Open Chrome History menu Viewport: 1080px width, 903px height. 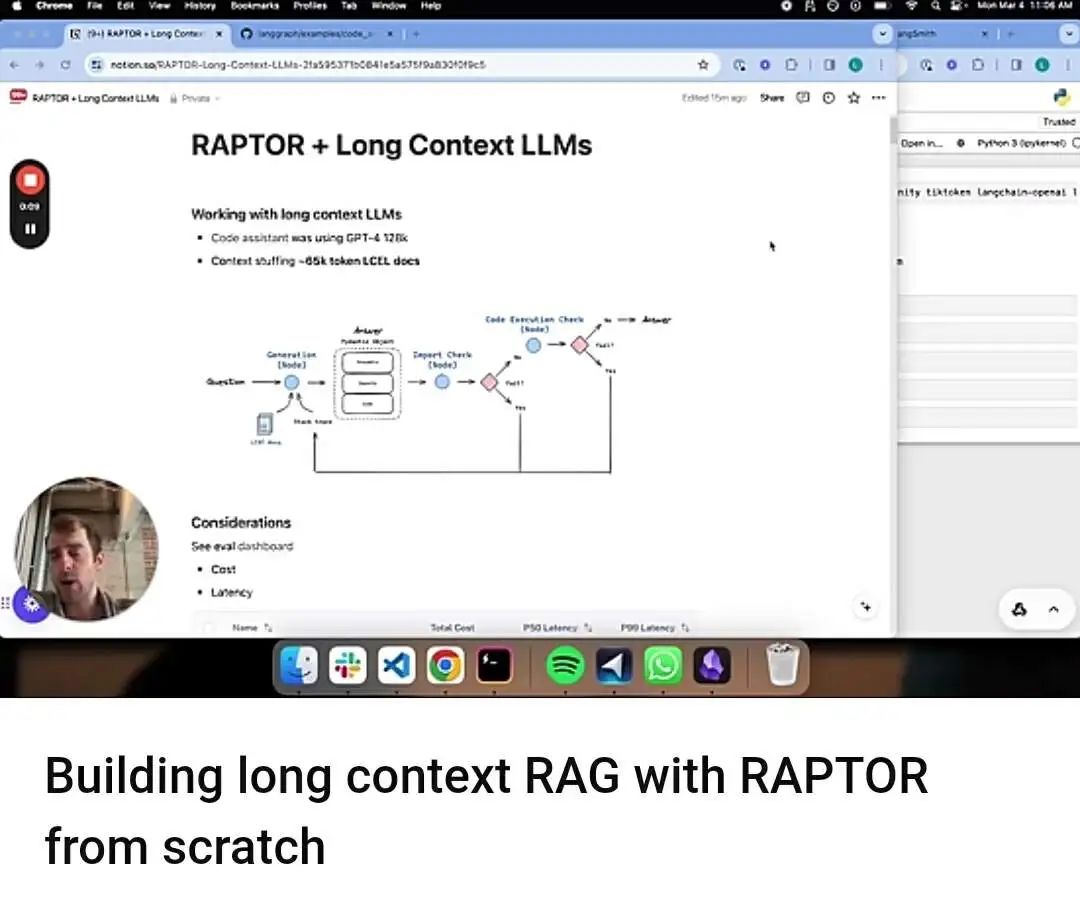point(200,6)
